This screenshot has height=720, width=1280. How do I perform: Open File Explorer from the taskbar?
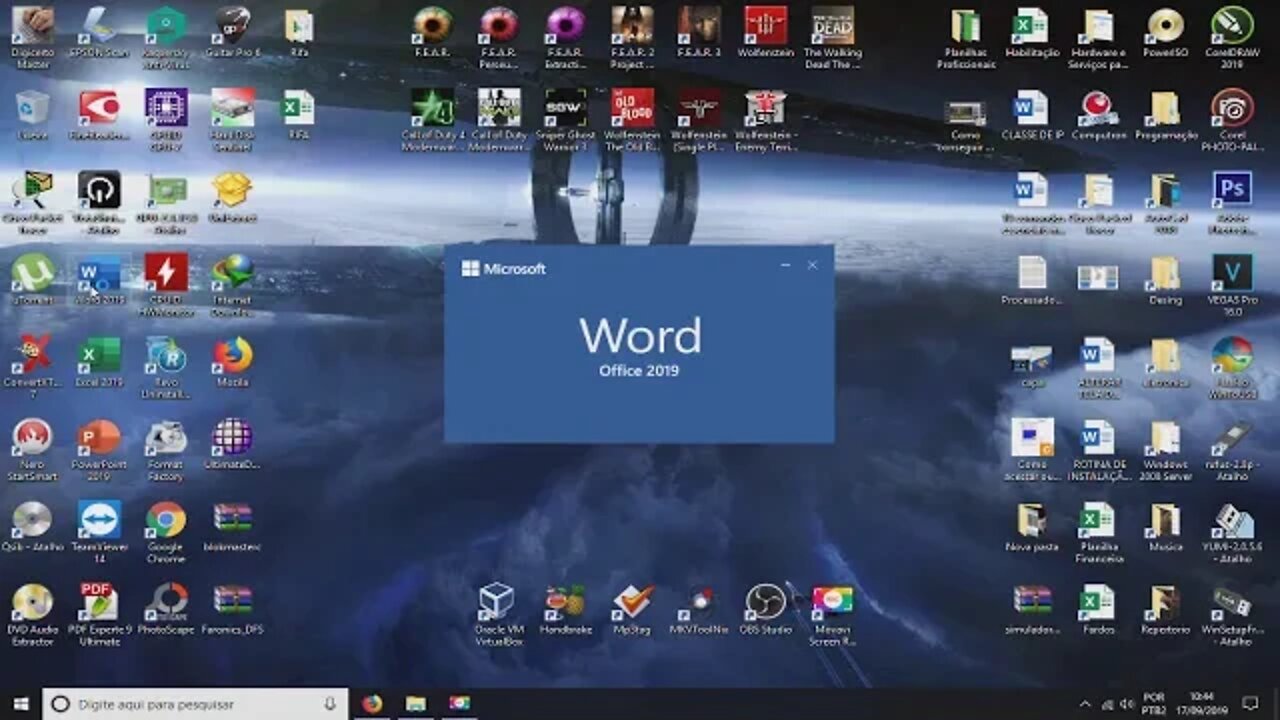416,704
